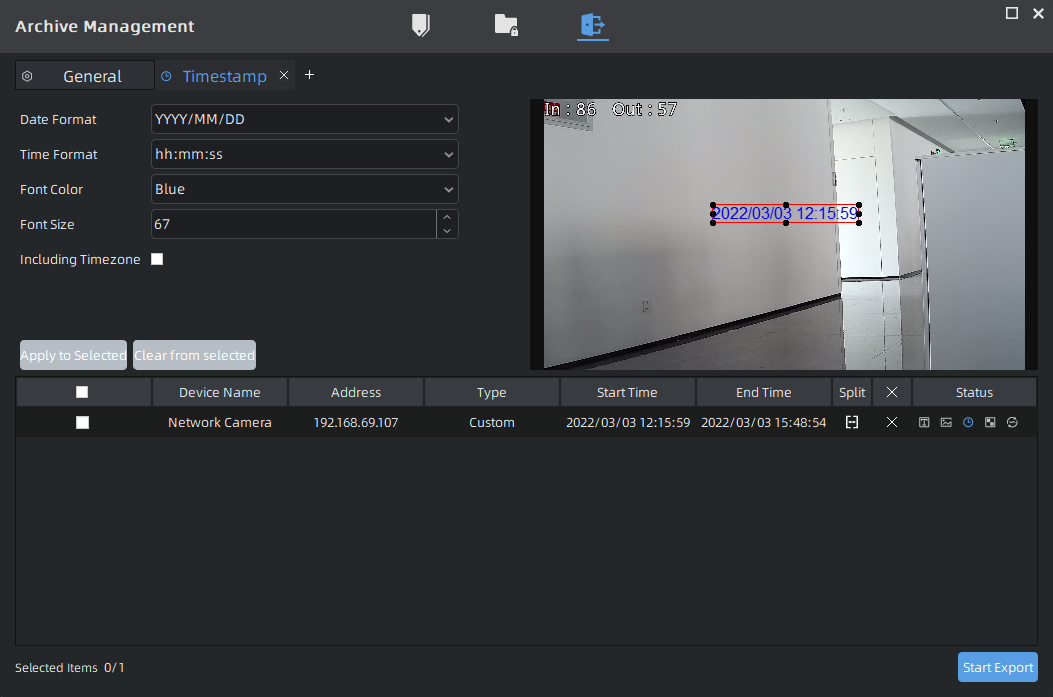Switch to the General tab
Viewport: 1053px width, 697px height.
coord(86,76)
